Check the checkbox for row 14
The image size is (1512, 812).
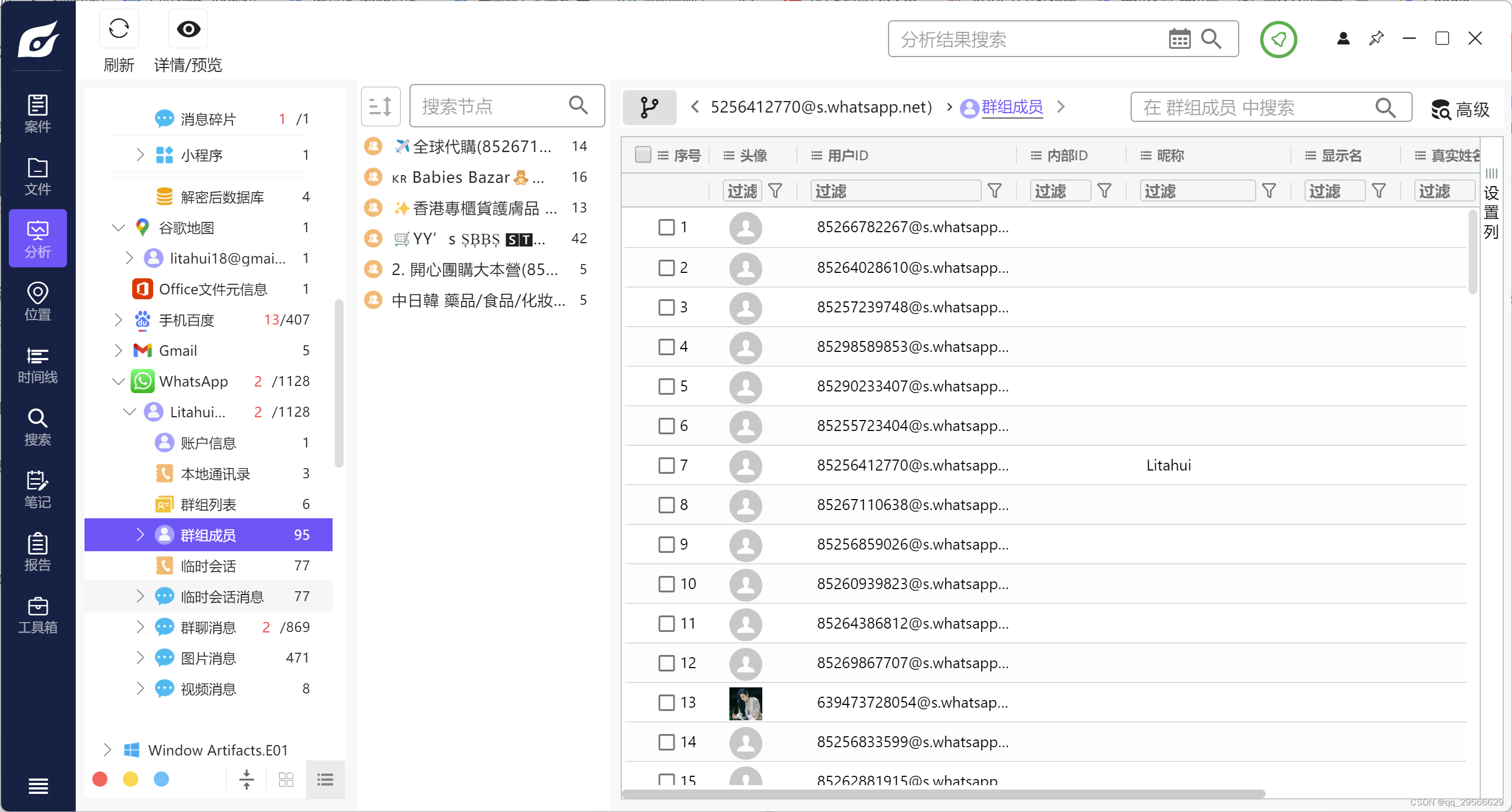(x=666, y=742)
